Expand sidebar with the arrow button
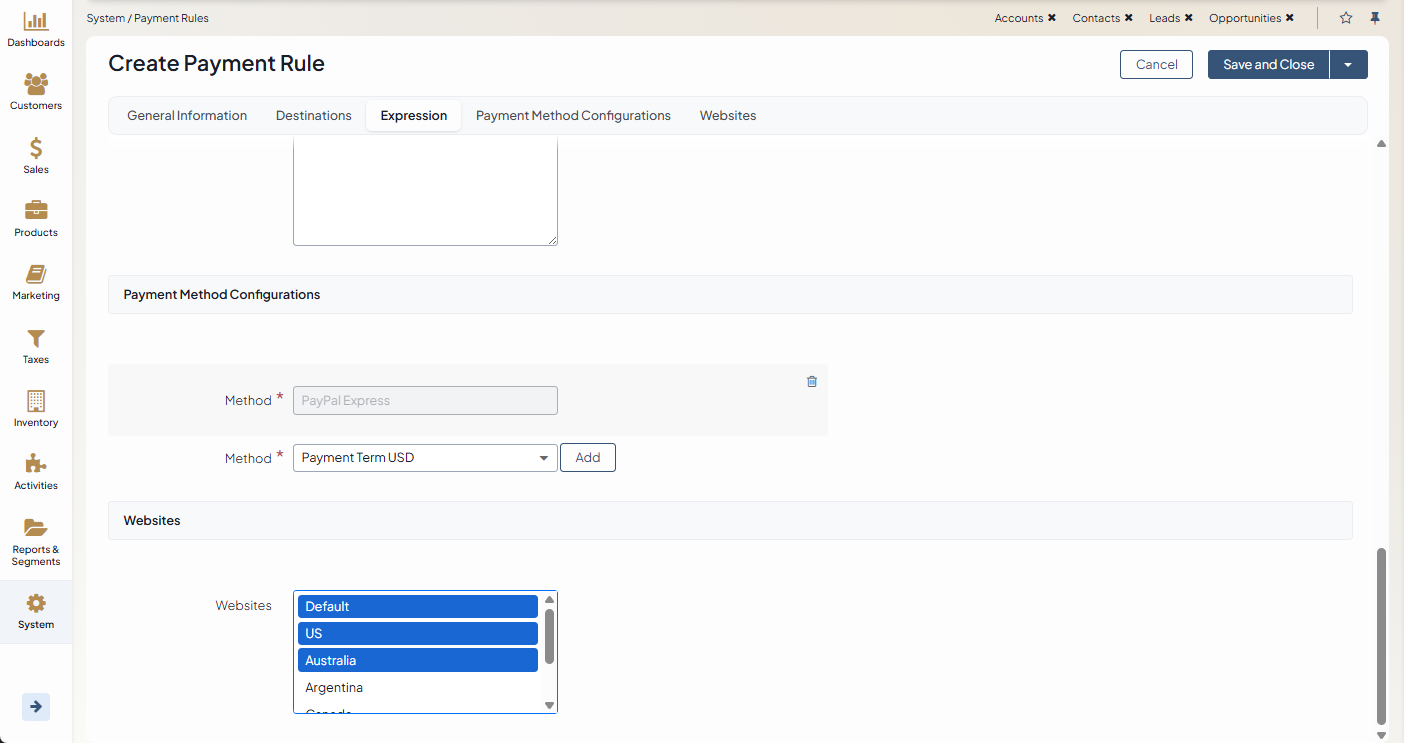The width and height of the screenshot is (1405, 743). click(36, 707)
